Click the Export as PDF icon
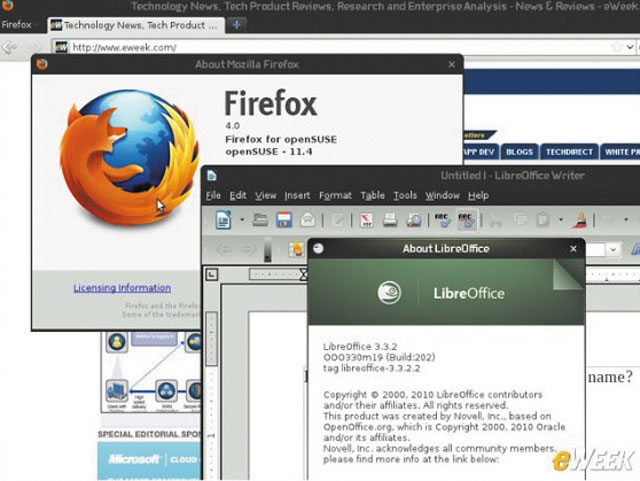The width and height of the screenshot is (640, 481). 366,220
